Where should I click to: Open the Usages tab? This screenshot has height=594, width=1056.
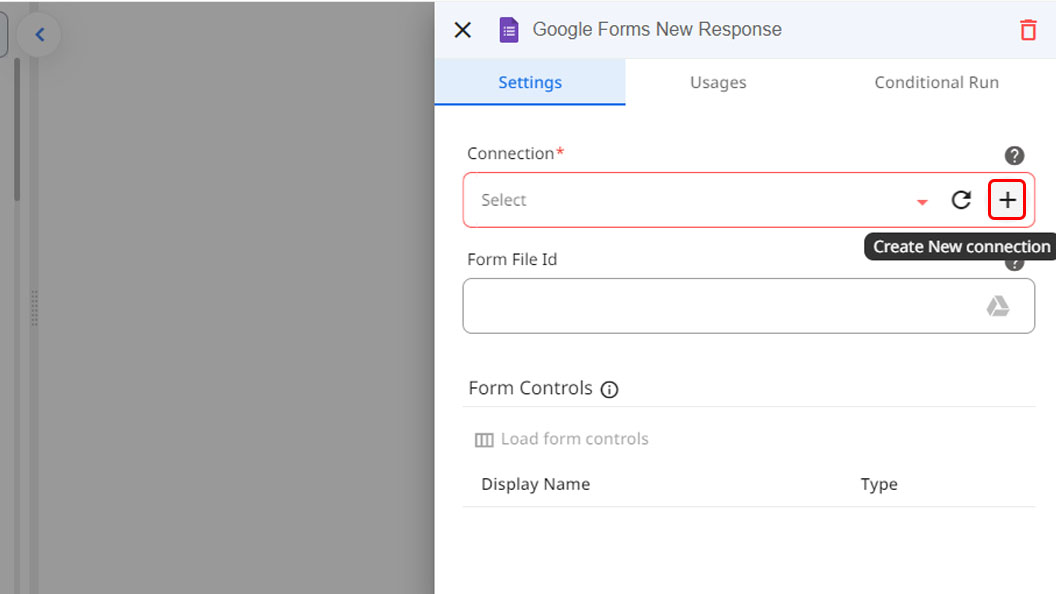(718, 83)
